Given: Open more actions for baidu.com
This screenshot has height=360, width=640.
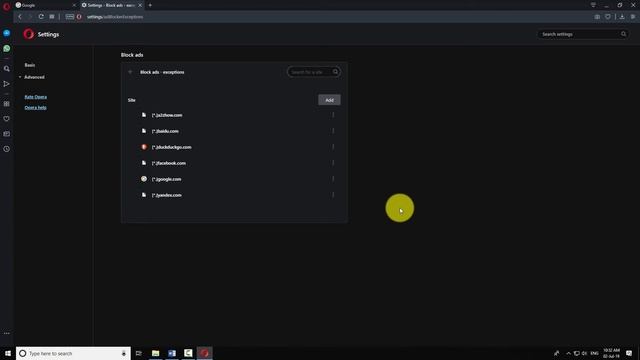Looking at the screenshot, I should [333, 131].
